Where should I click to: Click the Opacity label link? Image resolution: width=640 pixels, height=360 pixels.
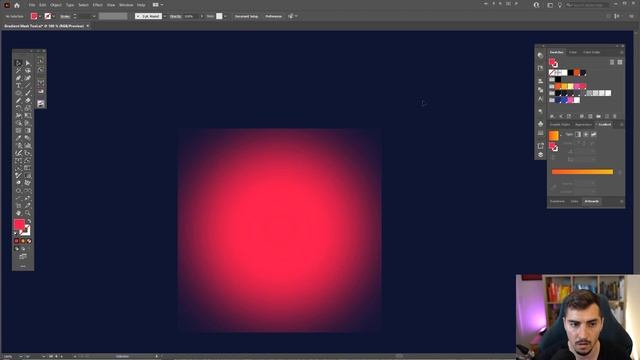coord(176,16)
